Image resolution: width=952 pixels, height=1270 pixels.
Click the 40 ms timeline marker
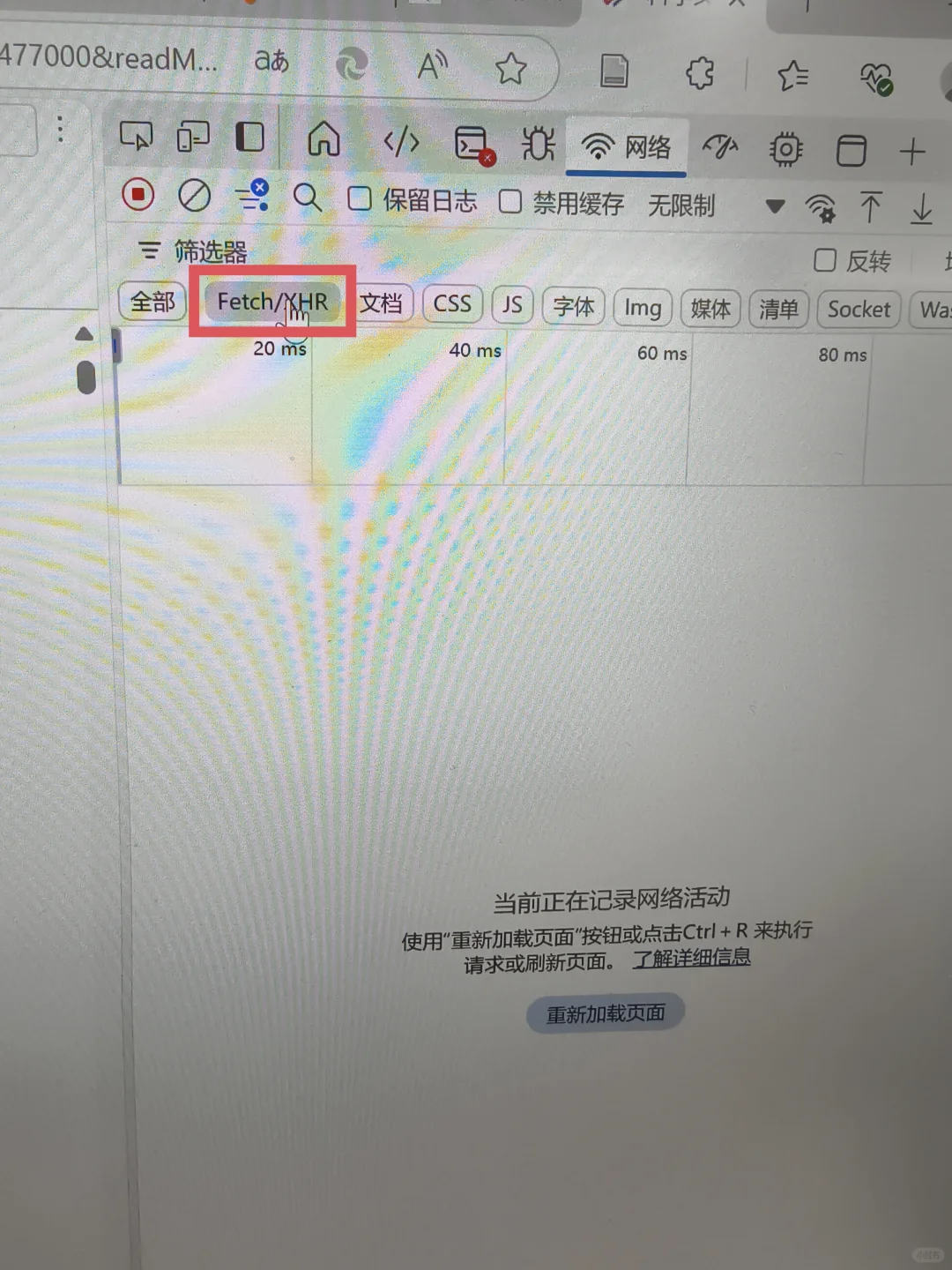pyautogui.click(x=475, y=350)
